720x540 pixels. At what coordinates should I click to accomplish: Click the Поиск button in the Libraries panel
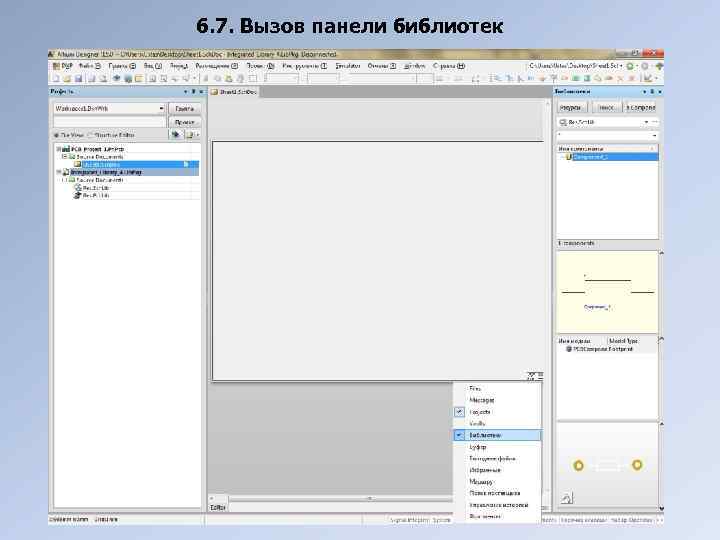[606, 107]
